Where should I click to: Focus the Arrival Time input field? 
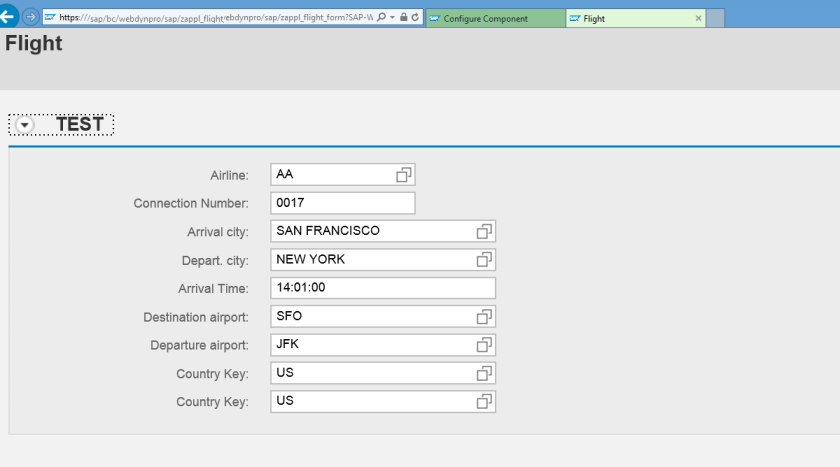click(382, 288)
